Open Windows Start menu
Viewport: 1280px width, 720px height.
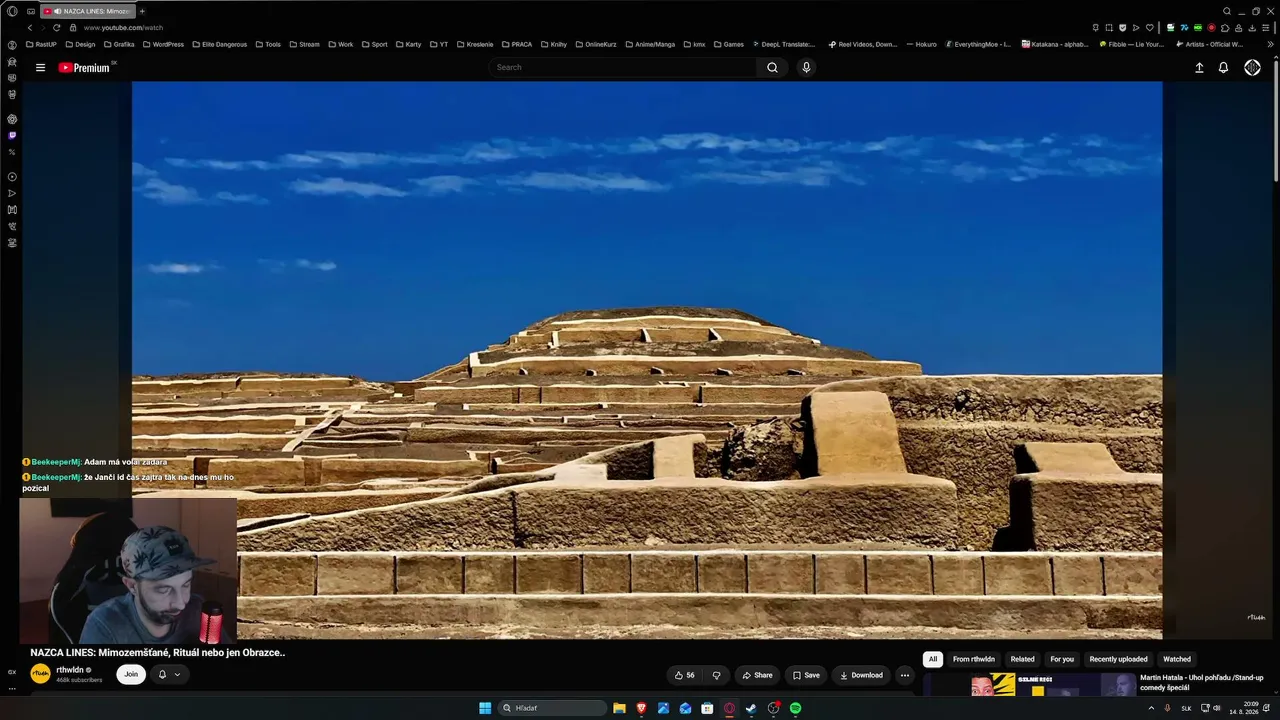[485, 708]
